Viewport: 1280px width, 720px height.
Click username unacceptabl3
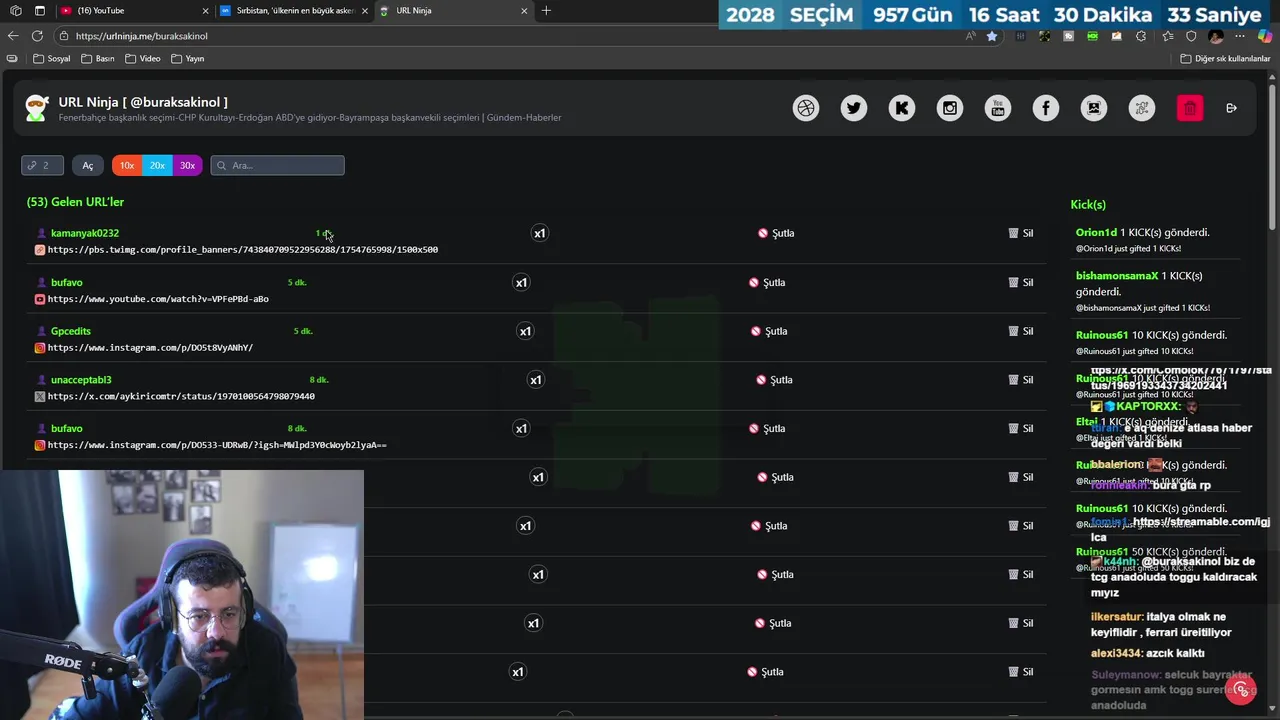click(81, 380)
